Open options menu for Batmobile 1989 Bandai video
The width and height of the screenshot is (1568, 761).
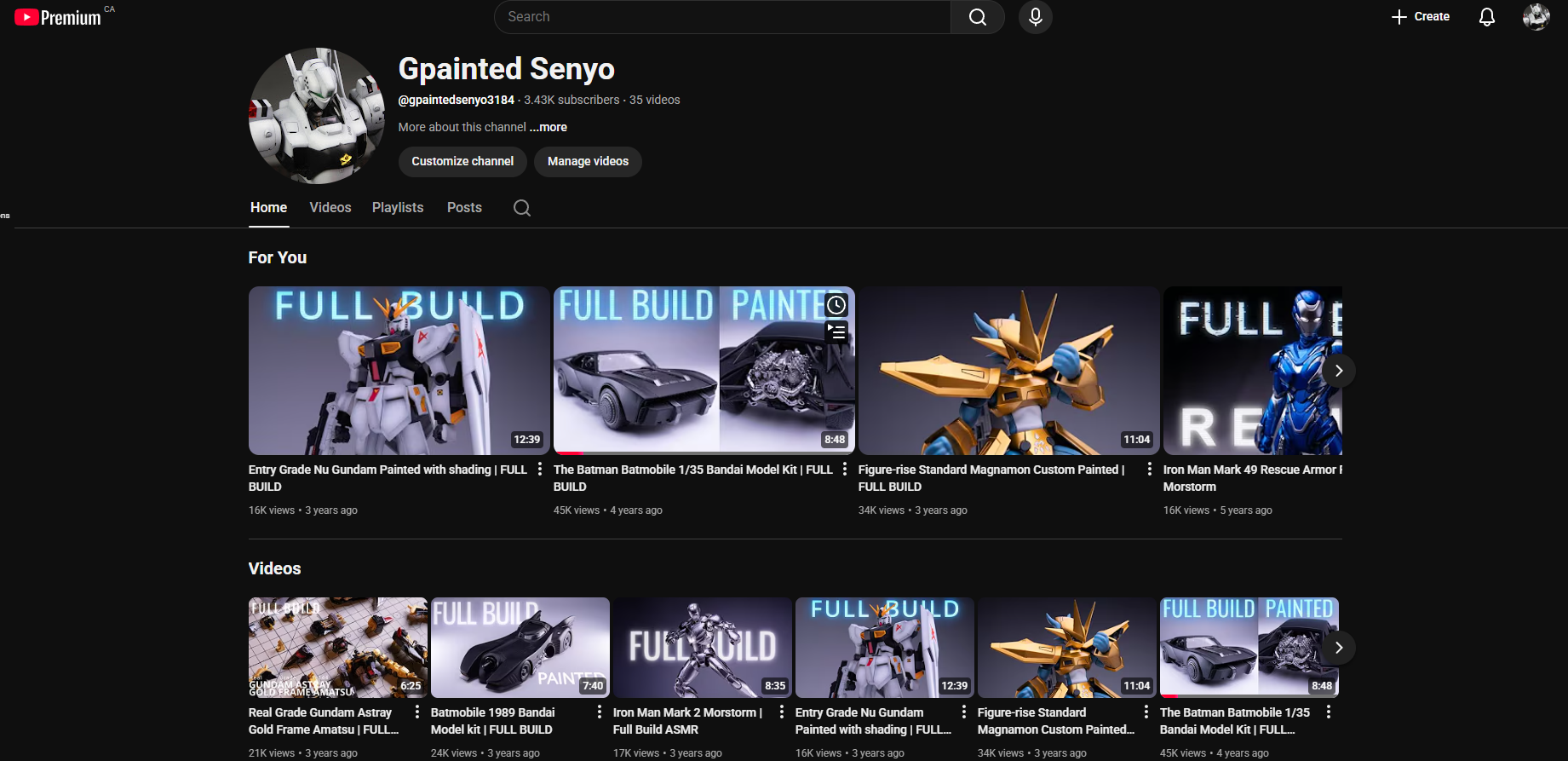600,712
